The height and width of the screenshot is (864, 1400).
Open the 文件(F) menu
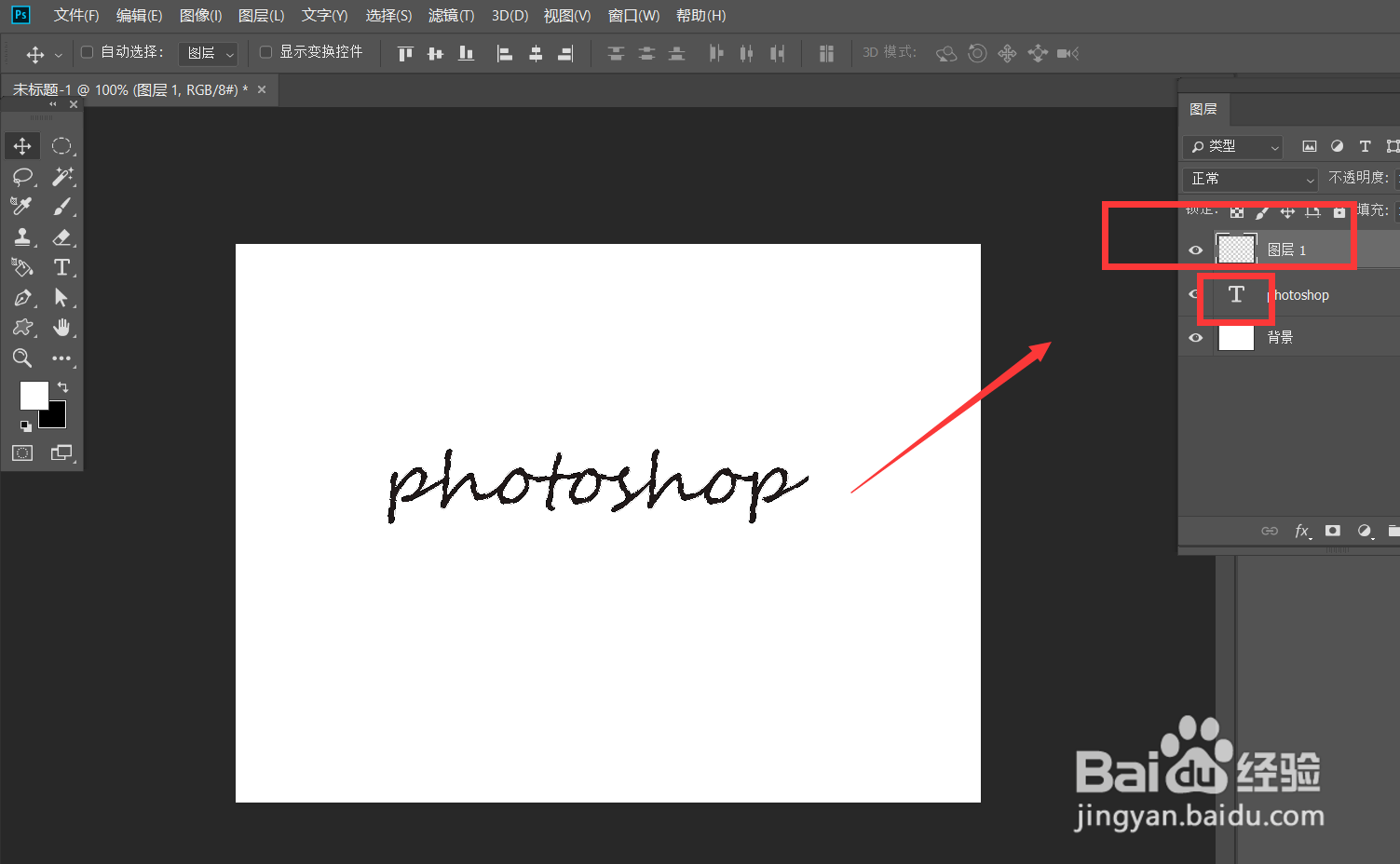(76, 16)
